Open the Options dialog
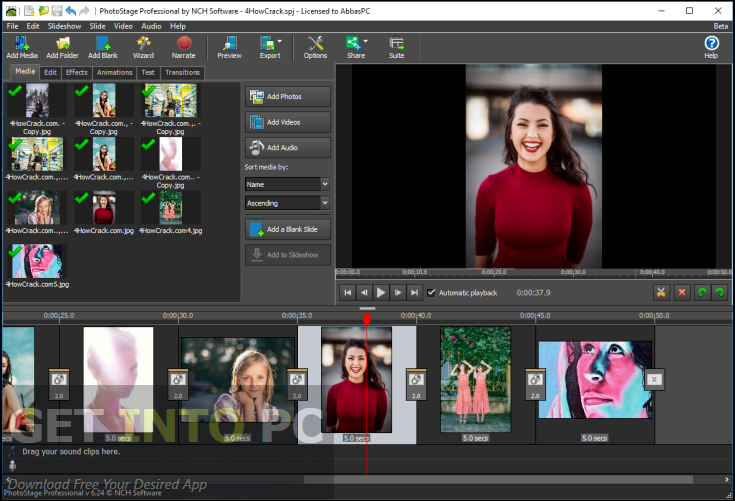This screenshot has height=501, width=735. click(315, 47)
